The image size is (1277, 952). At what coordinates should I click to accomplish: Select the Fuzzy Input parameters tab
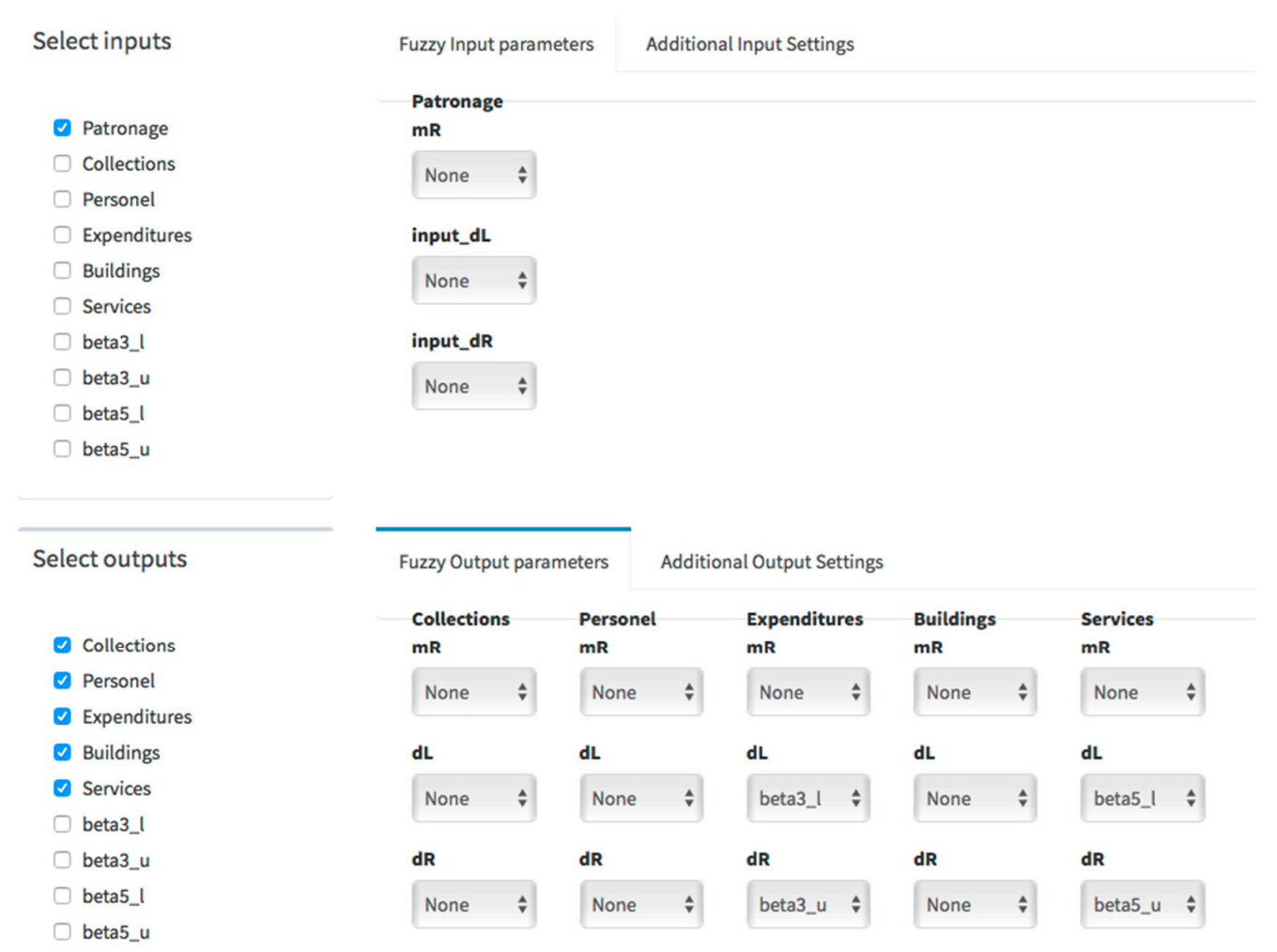(496, 44)
